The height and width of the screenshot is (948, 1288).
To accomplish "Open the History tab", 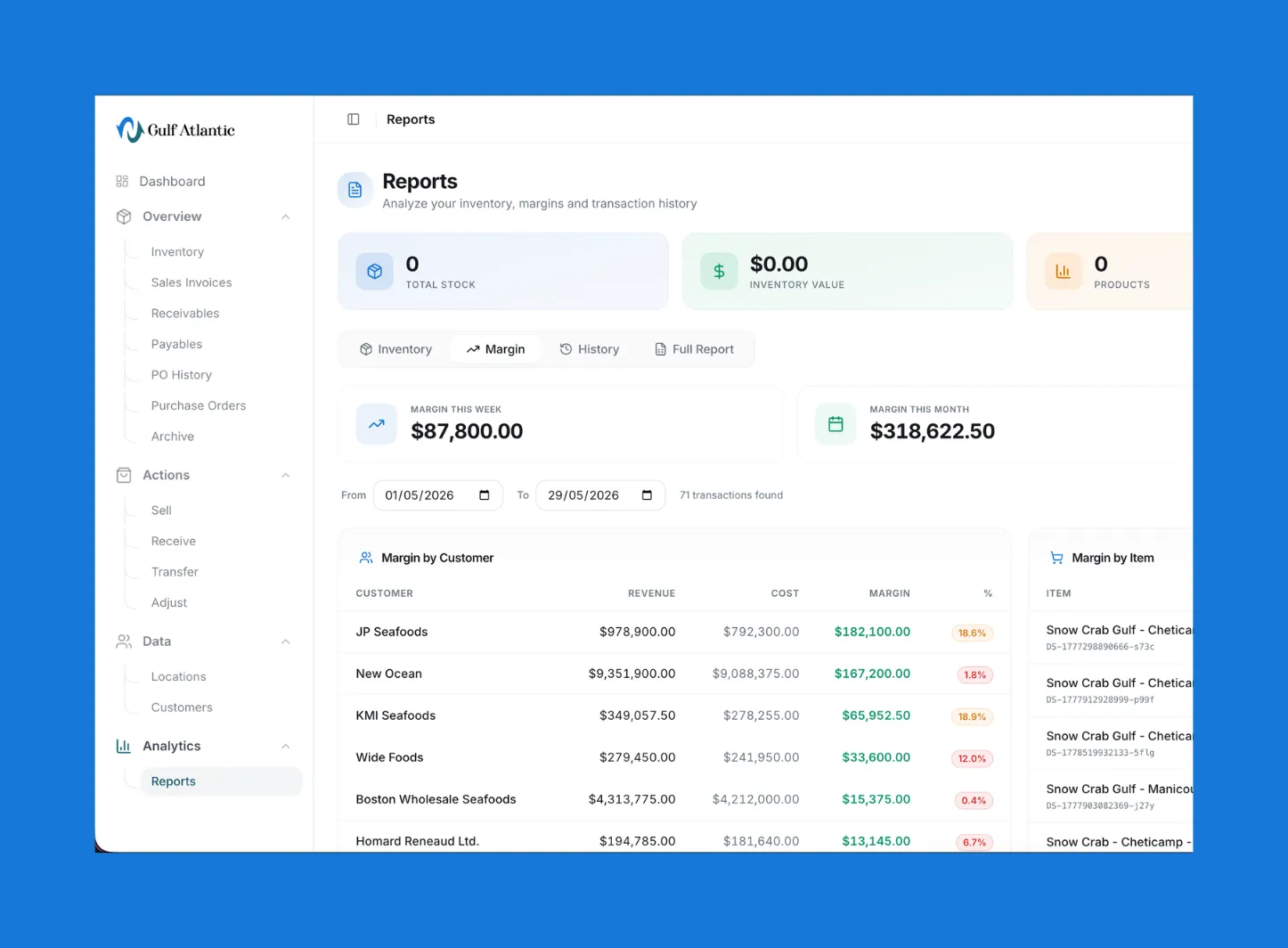I will click(590, 349).
